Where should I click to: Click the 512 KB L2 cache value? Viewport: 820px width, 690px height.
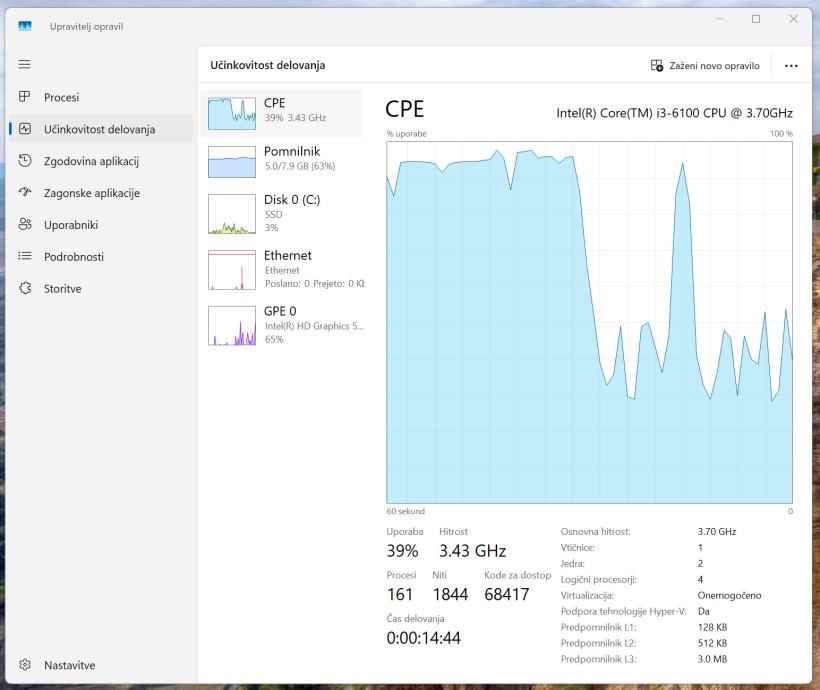click(712, 643)
